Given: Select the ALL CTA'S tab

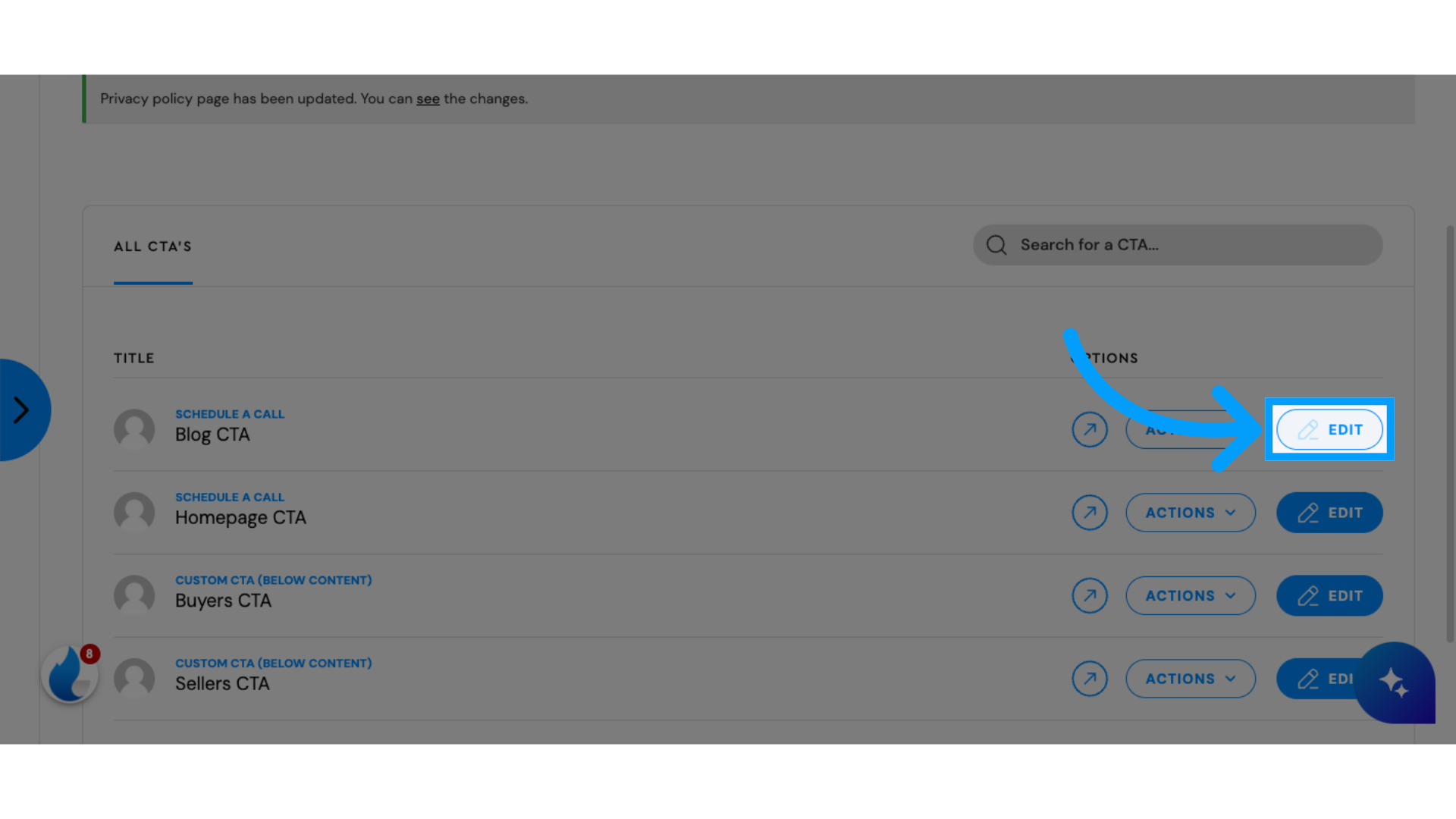Looking at the screenshot, I should pyautogui.click(x=152, y=245).
